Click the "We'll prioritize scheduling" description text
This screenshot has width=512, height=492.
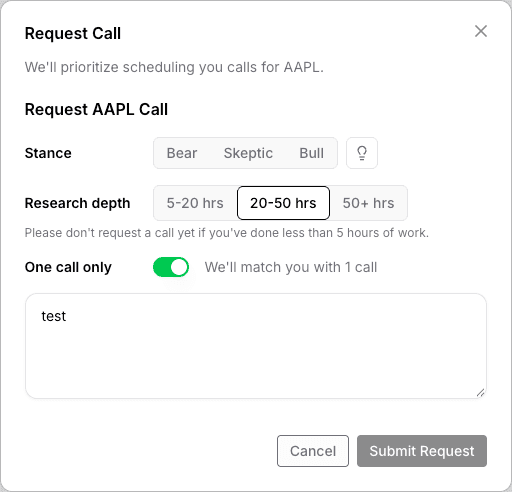[174, 67]
